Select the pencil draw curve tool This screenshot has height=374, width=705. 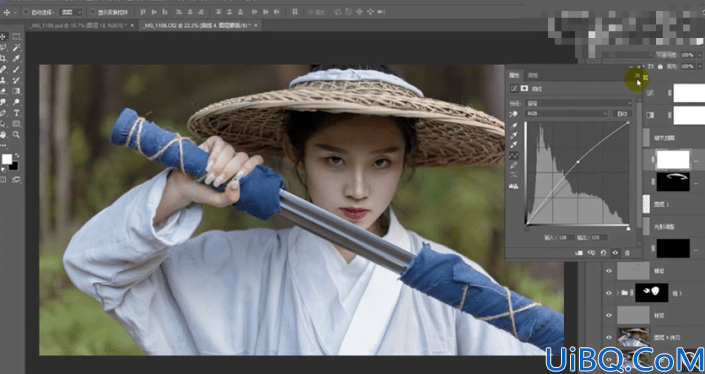[514, 165]
